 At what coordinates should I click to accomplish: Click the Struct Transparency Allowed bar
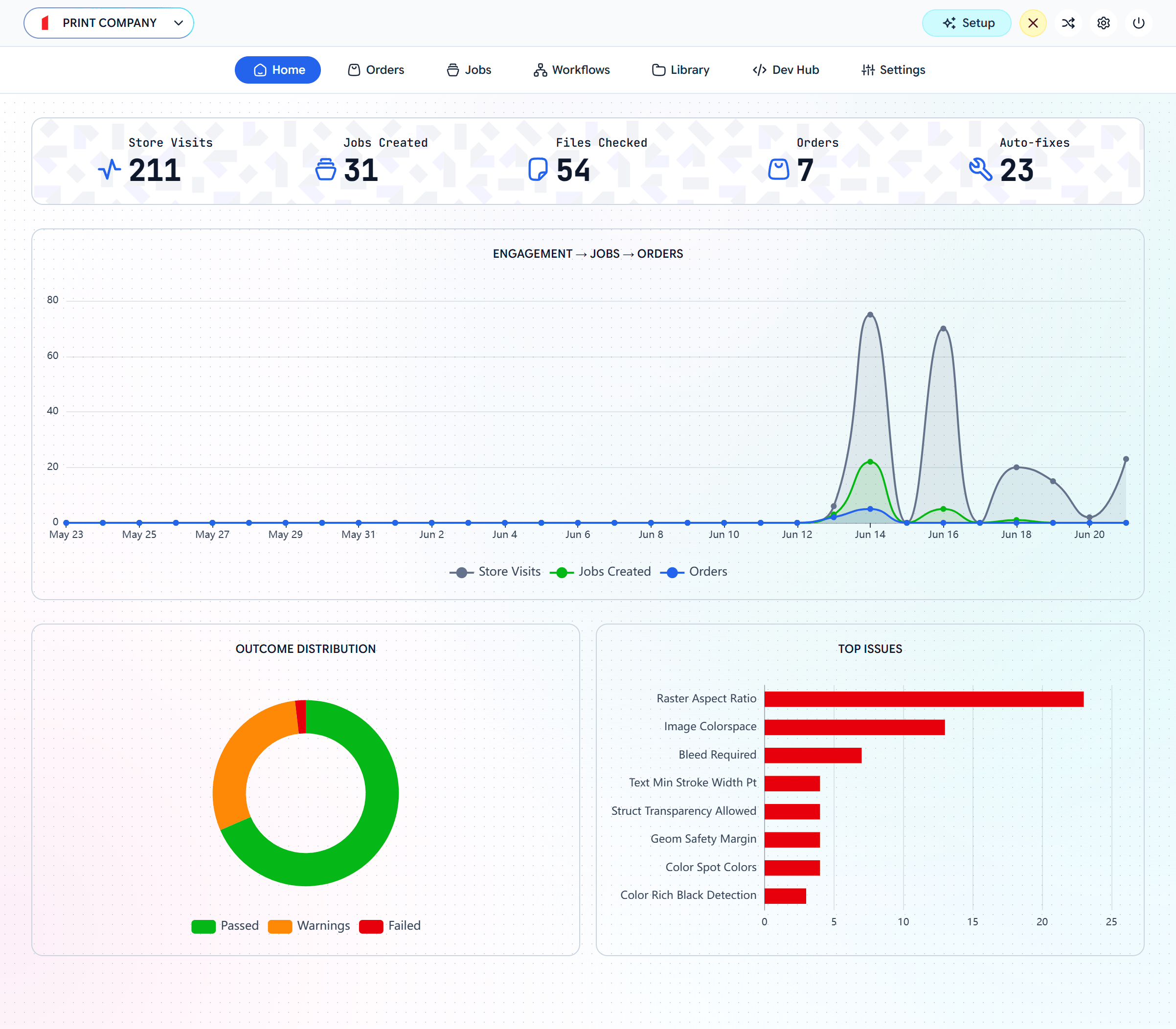(792, 811)
